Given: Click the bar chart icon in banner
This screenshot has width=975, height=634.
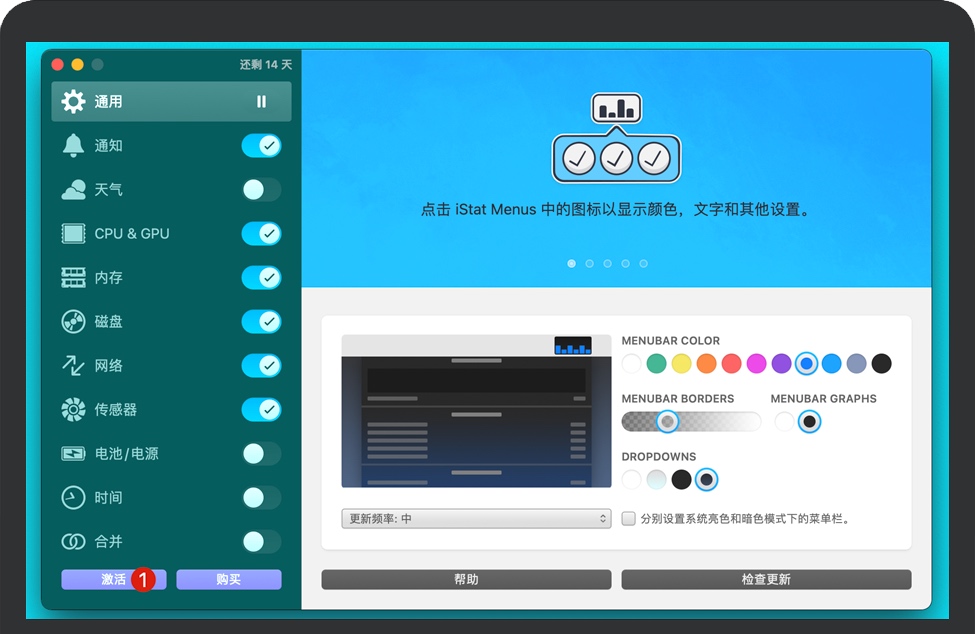Looking at the screenshot, I should point(616,109).
